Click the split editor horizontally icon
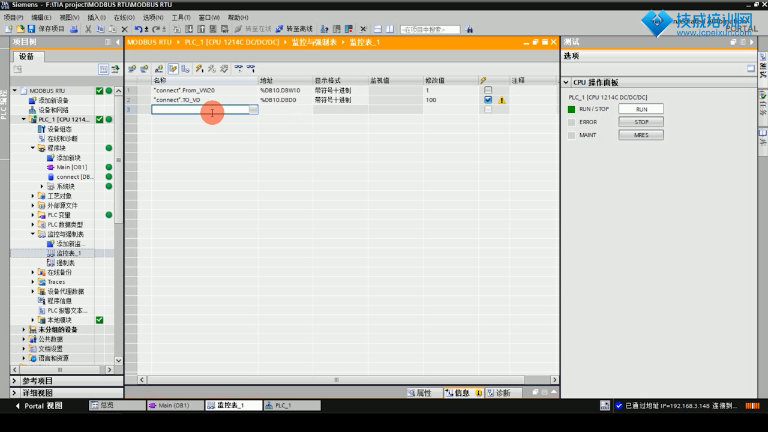 pyautogui.click(x=378, y=29)
